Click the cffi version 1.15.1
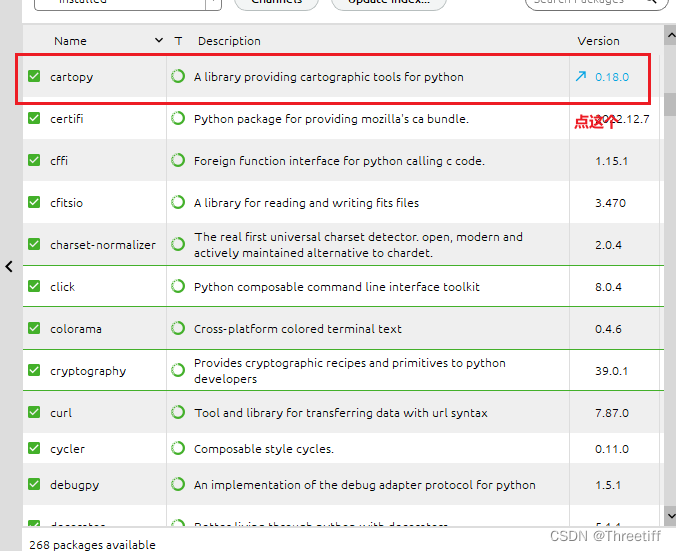The image size is (676, 551). [x=611, y=161]
